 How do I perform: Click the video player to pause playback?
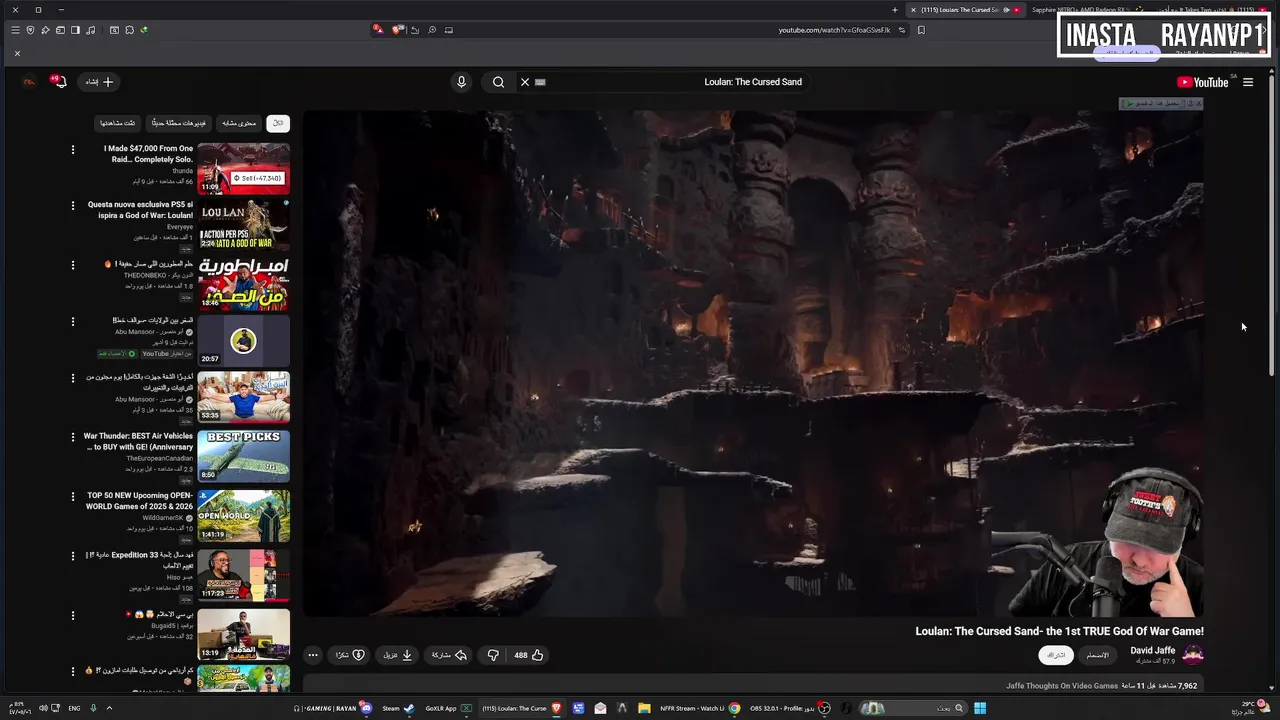pos(753,363)
